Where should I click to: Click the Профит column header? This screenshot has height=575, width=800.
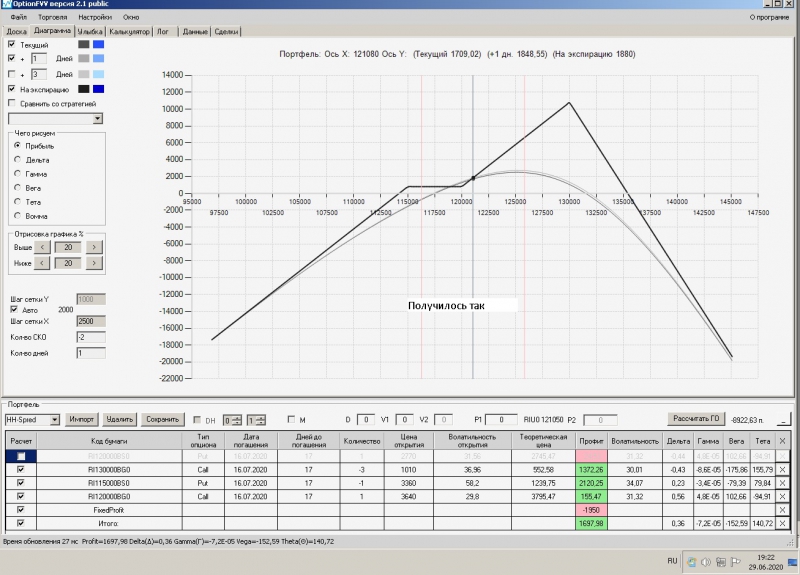(591, 441)
